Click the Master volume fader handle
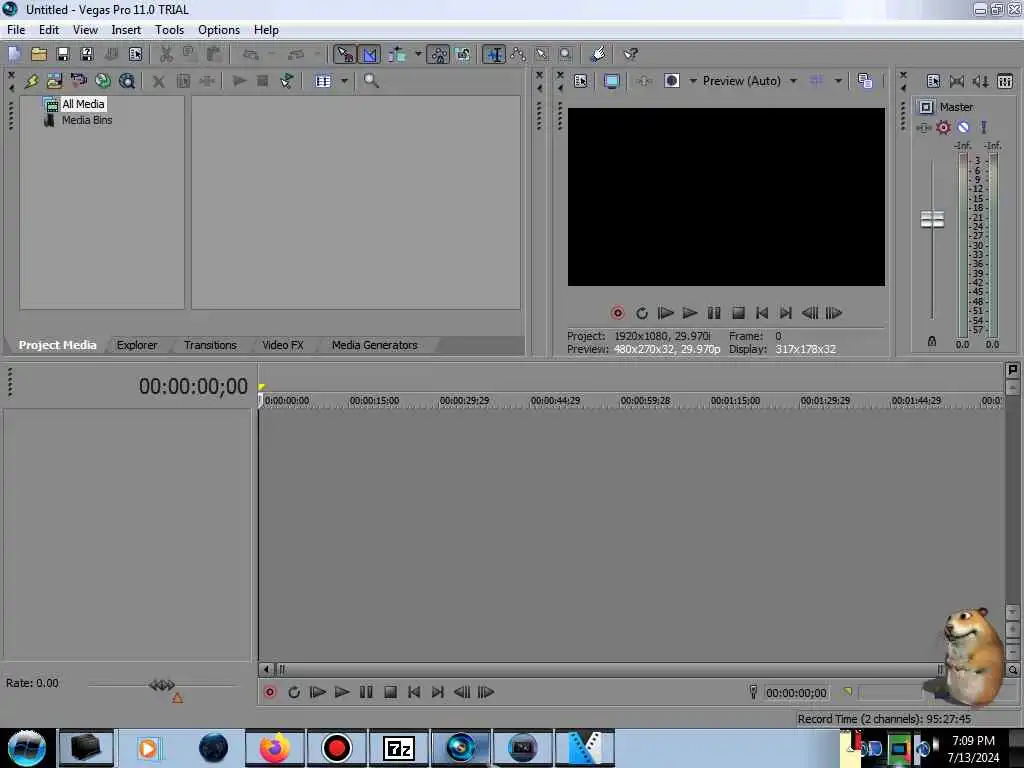 click(x=932, y=219)
